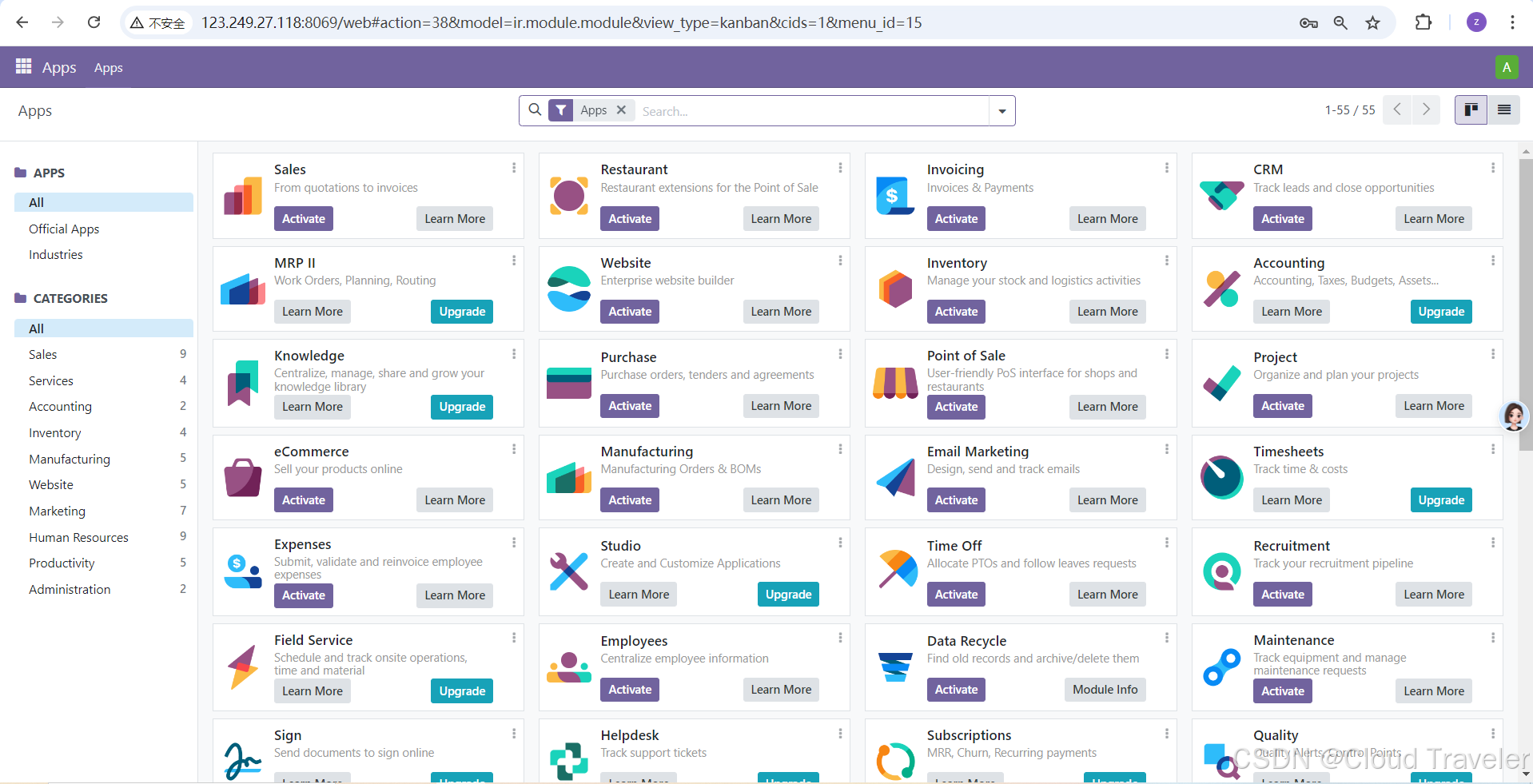Select Official Apps in the sidebar
Viewport: 1533px width, 784px height.
click(64, 229)
